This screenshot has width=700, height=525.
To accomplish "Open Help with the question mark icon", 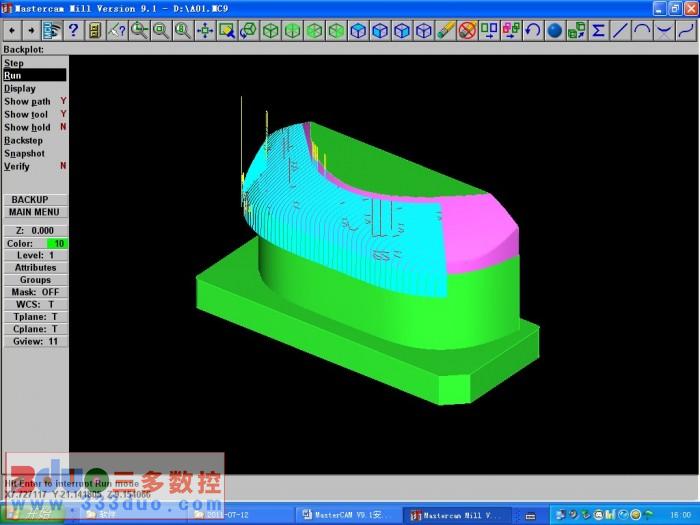I will click(x=73, y=30).
